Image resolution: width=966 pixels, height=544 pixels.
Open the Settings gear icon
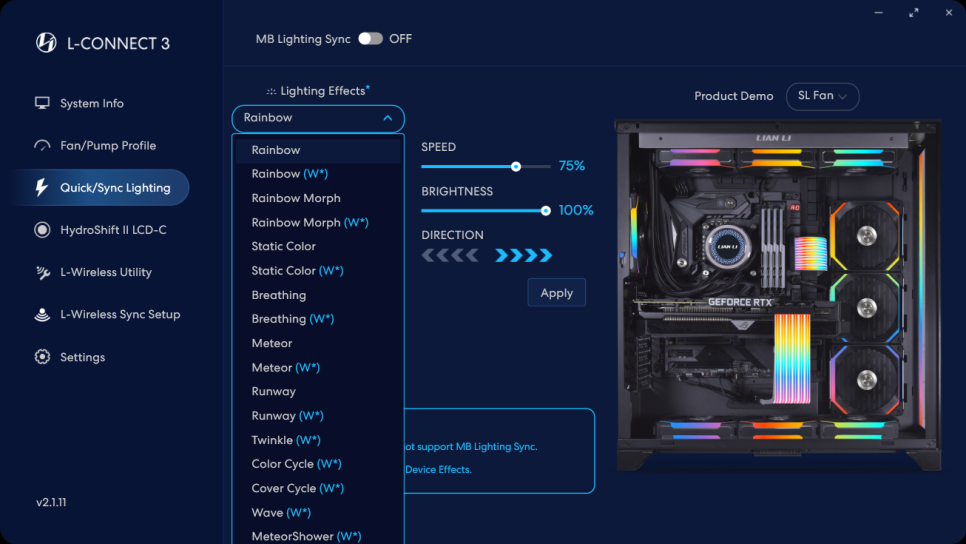point(42,357)
